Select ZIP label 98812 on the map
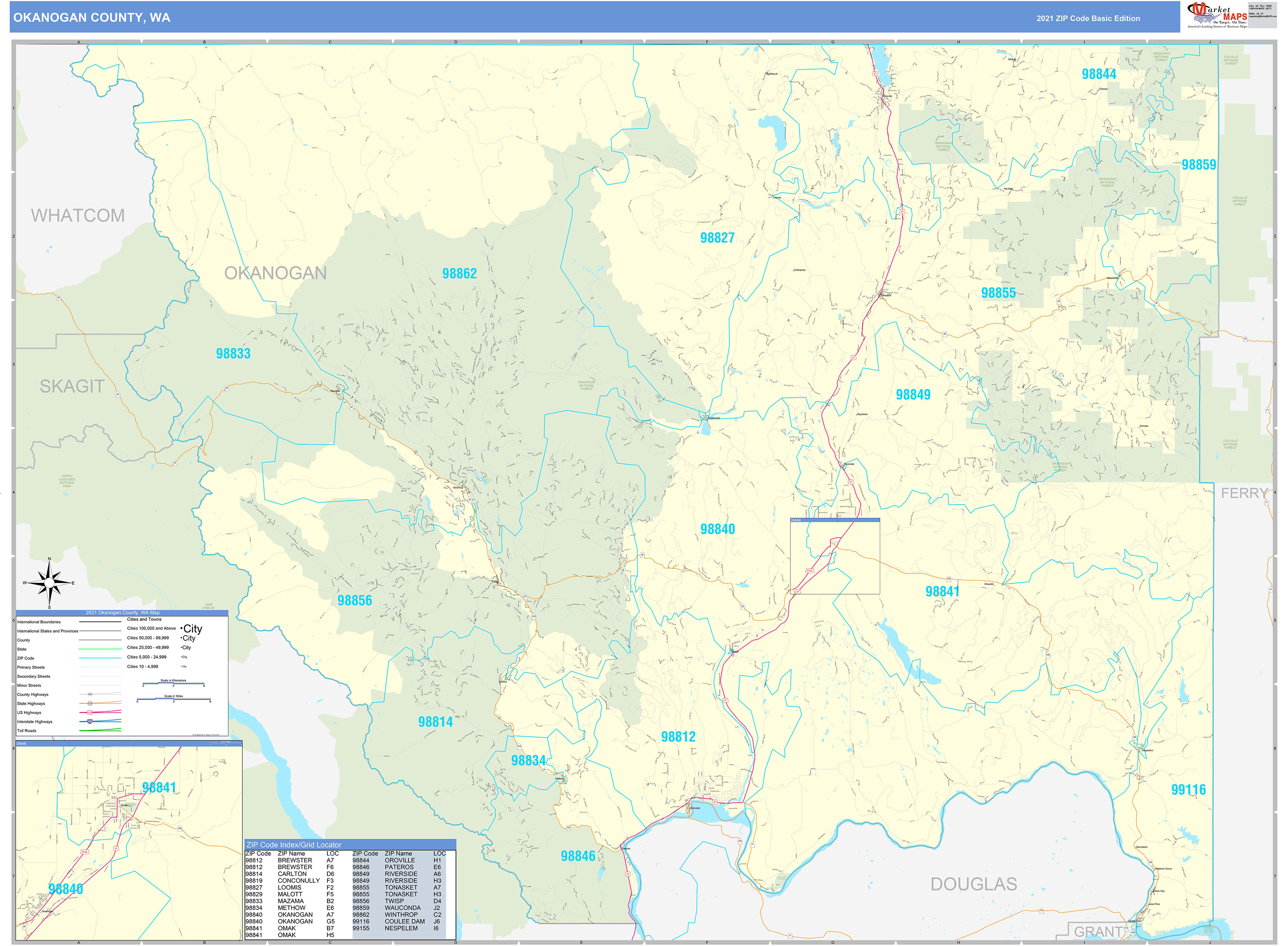1288x946 pixels. point(678,737)
